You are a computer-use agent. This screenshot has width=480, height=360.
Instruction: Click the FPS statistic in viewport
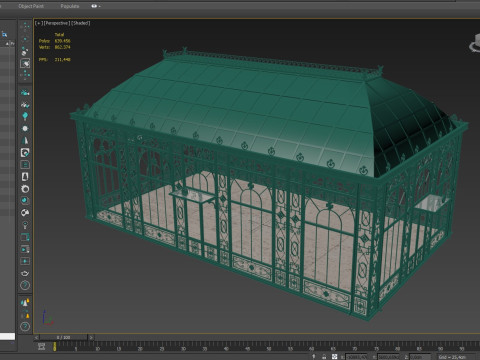(55, 60)
